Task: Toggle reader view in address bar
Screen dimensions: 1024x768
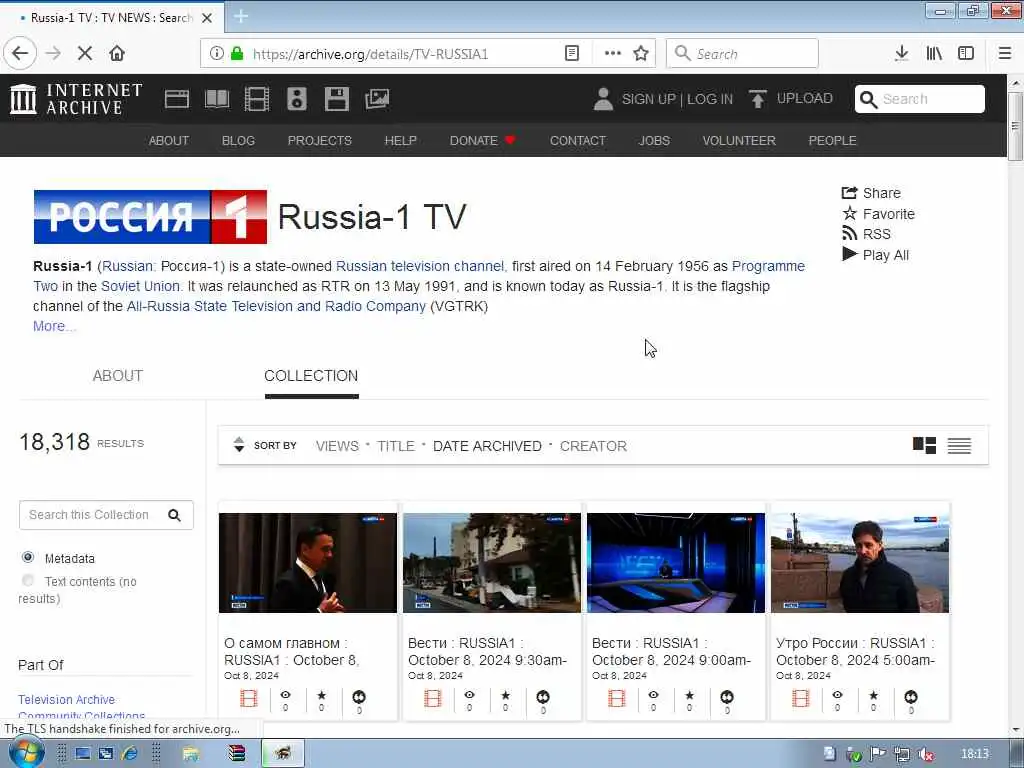Action: click(x=571, y=54)
